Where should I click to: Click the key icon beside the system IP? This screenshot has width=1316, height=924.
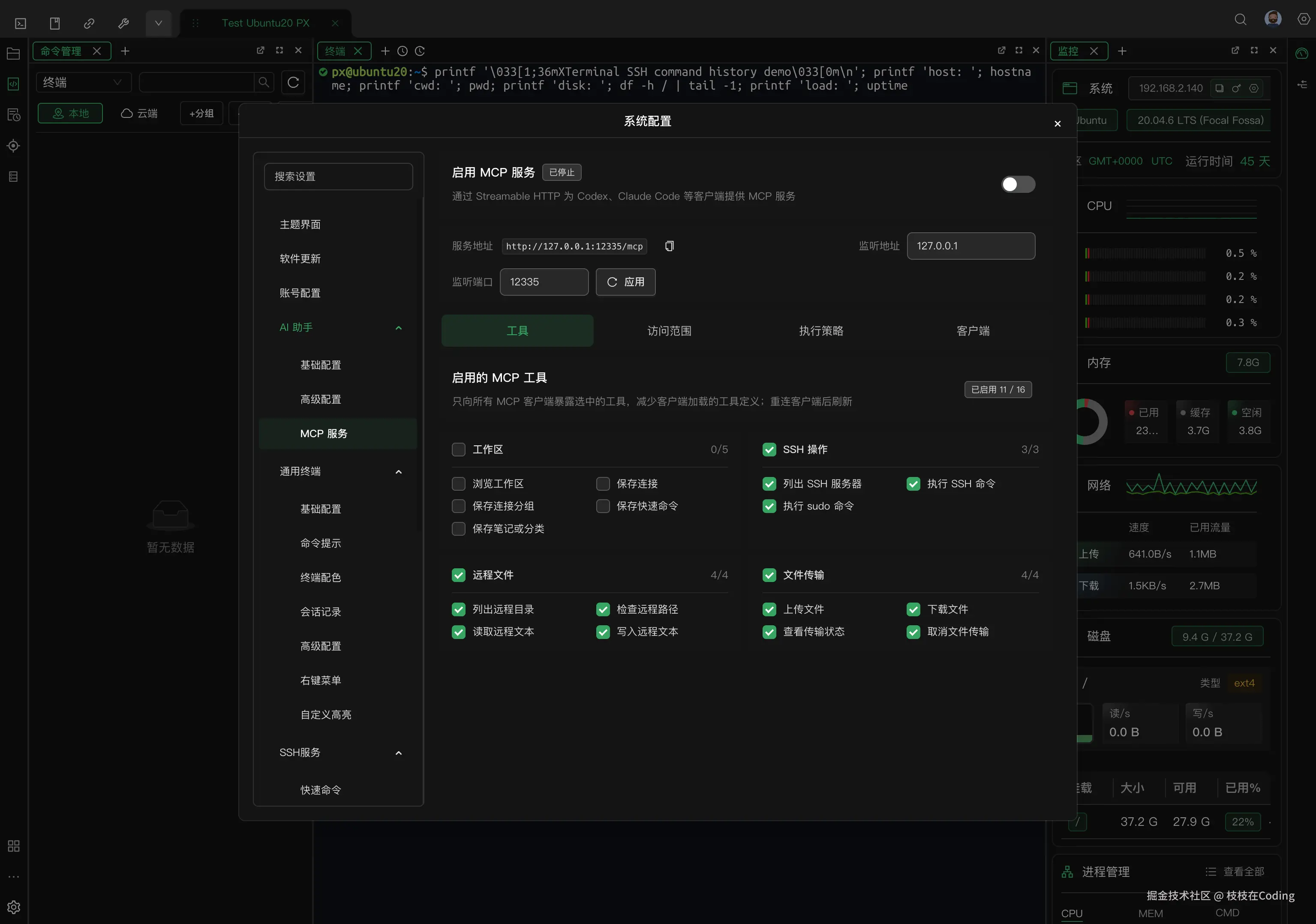(1236, 88)
